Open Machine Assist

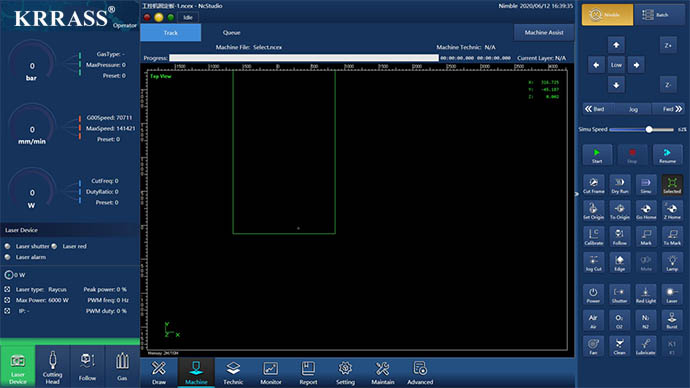pos(544,33)
